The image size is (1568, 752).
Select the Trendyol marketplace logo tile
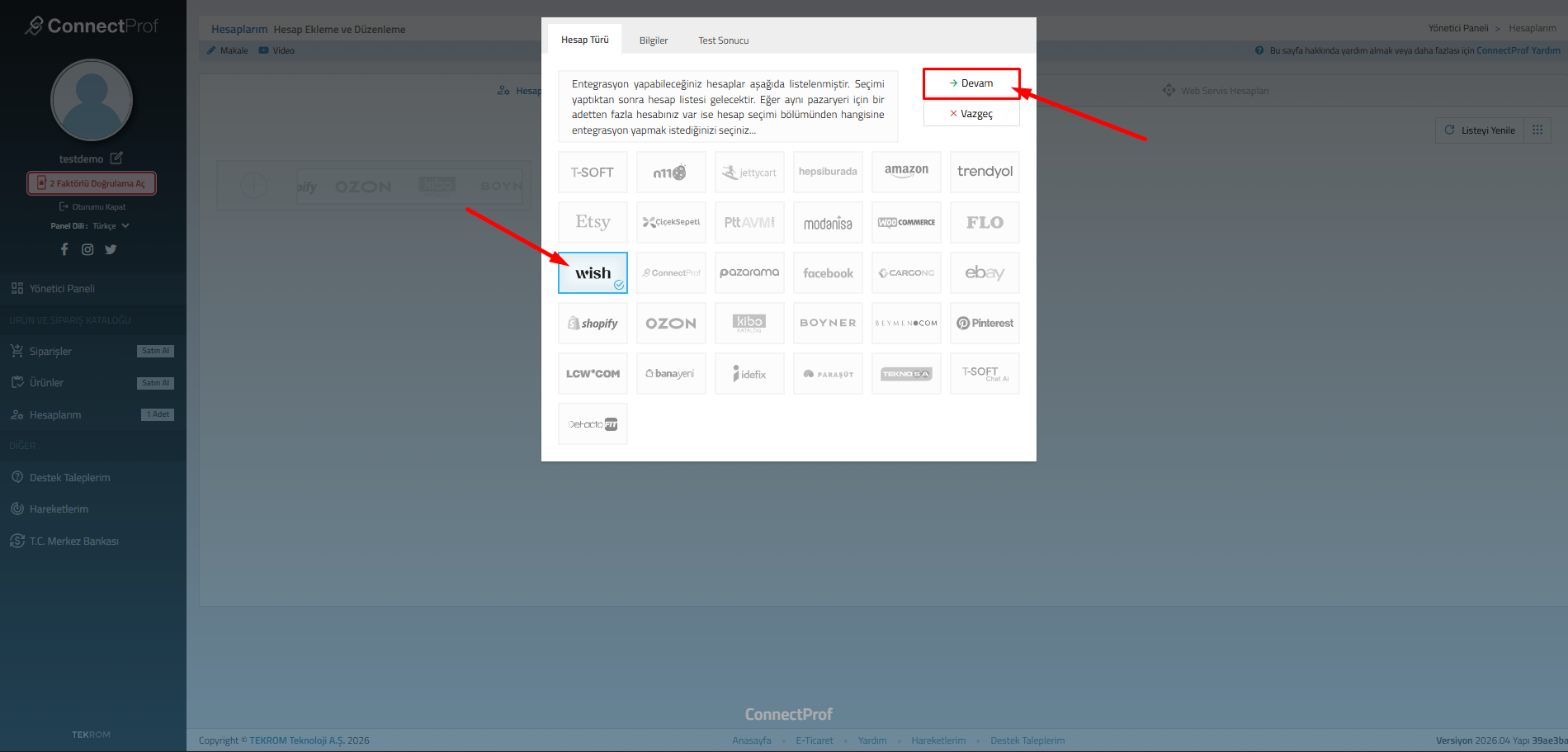point(985,172)
